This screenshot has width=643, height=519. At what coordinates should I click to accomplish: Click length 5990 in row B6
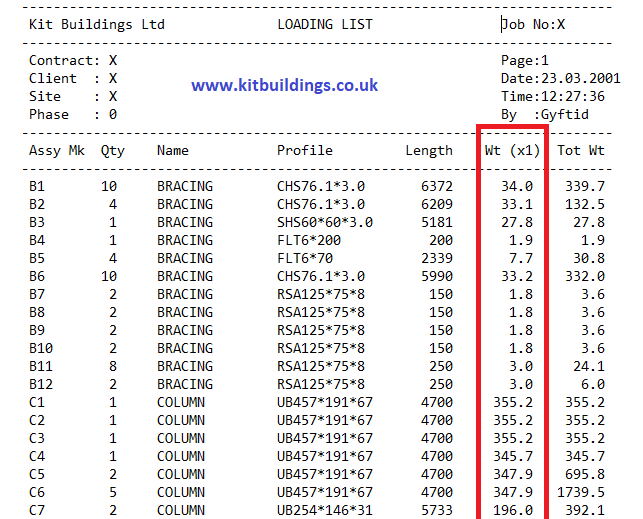437,276
